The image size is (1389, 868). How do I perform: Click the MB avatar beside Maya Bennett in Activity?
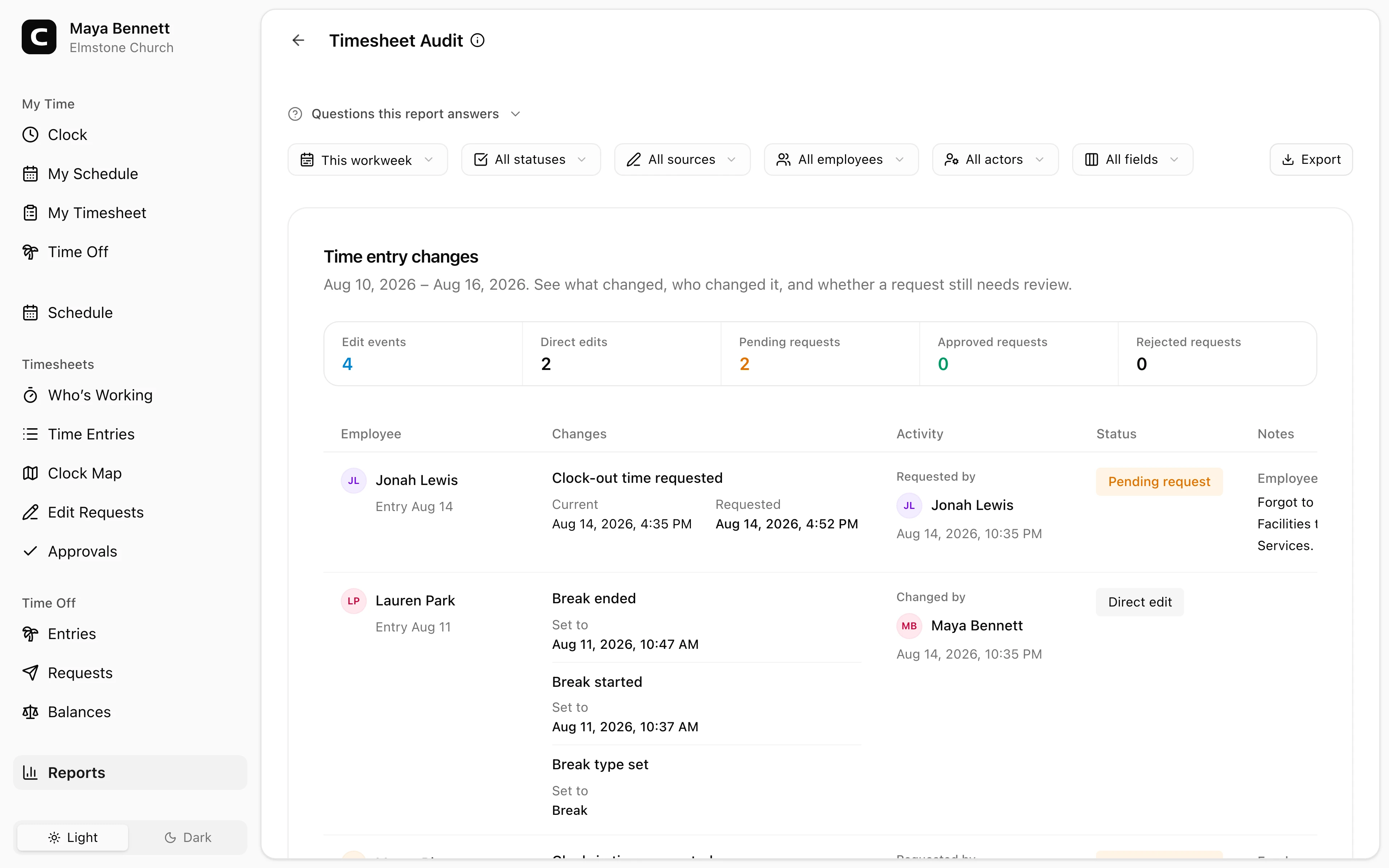click(909, 626)
